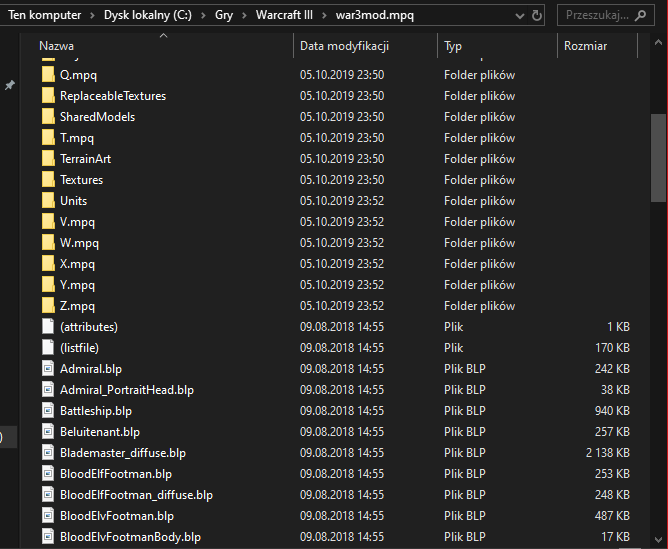Select the SharedModels folder icon
668x549 pixels.
coord(48,117)
